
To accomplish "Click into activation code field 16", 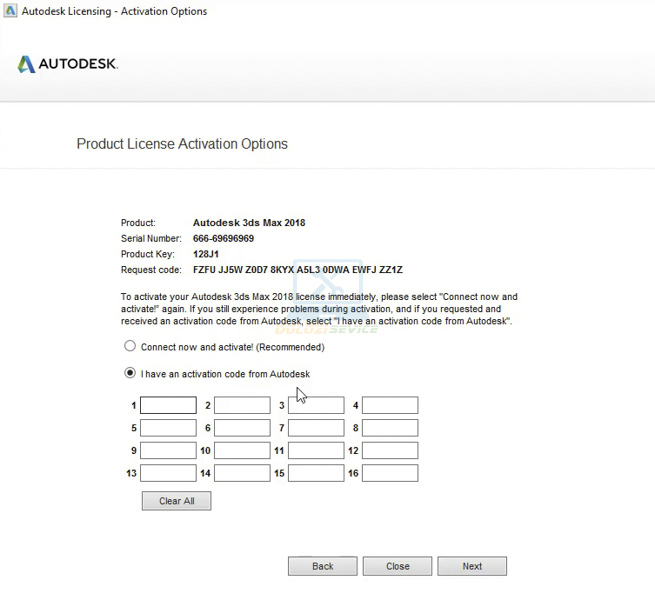I will 390,473.
